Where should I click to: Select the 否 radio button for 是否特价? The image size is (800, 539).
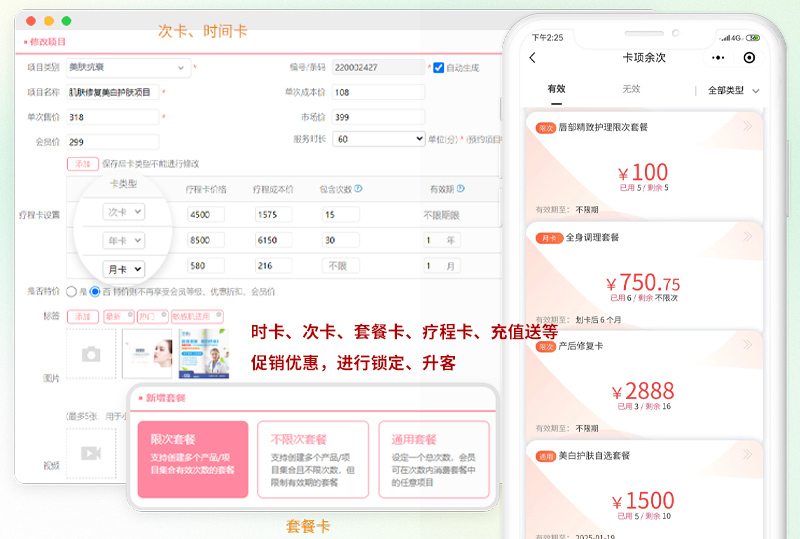point(95,292)
